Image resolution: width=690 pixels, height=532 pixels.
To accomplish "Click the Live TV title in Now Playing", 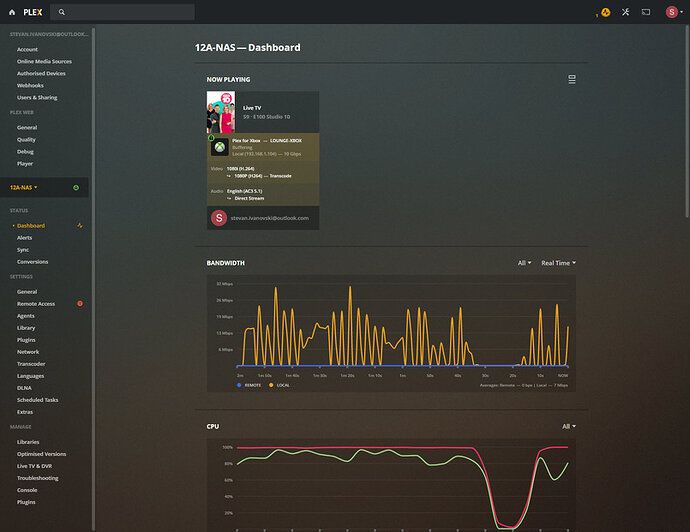I will tap(252, 108).
